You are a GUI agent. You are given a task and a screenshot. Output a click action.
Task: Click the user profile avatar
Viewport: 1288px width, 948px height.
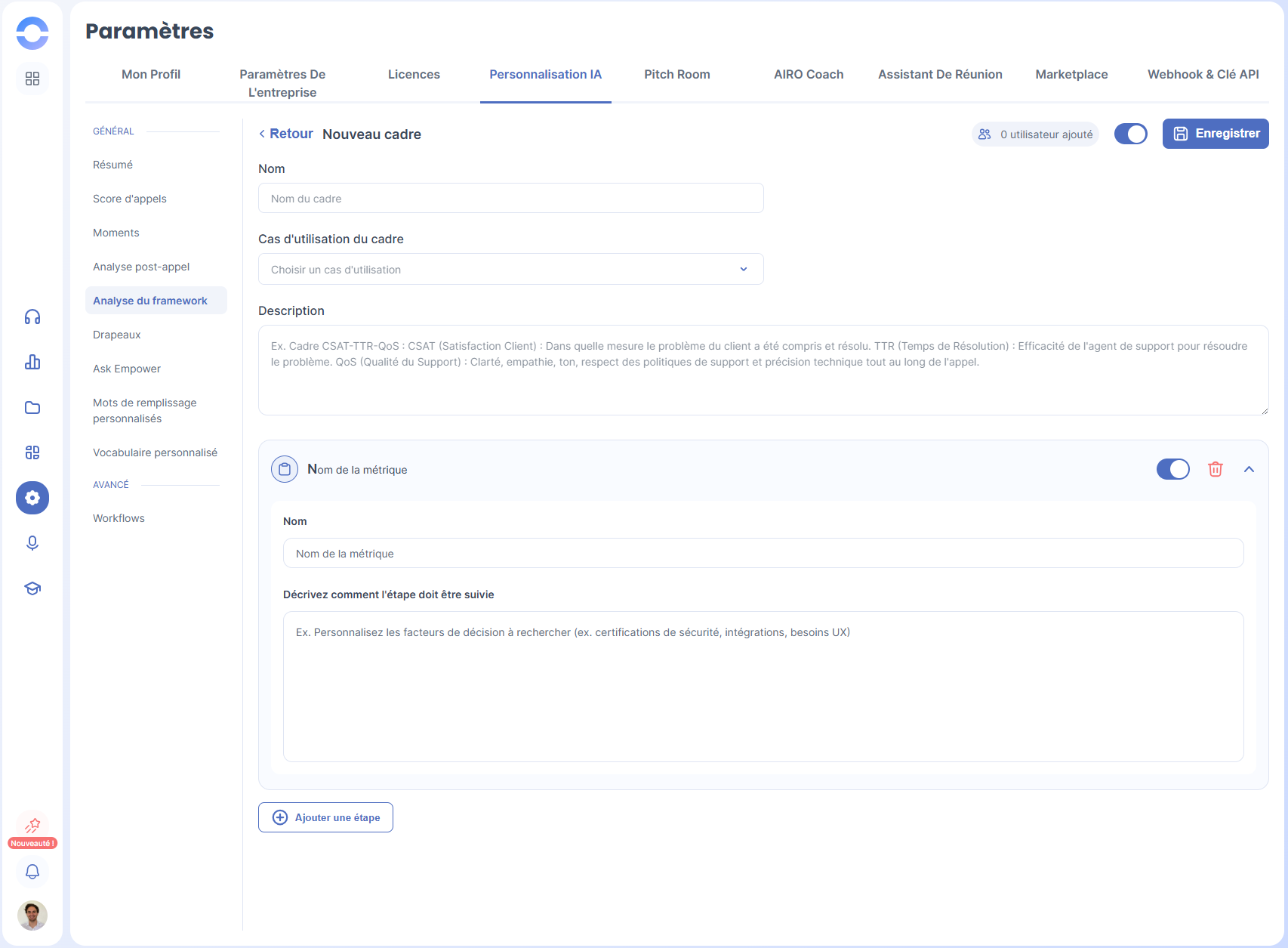click(x=32, y=916)
